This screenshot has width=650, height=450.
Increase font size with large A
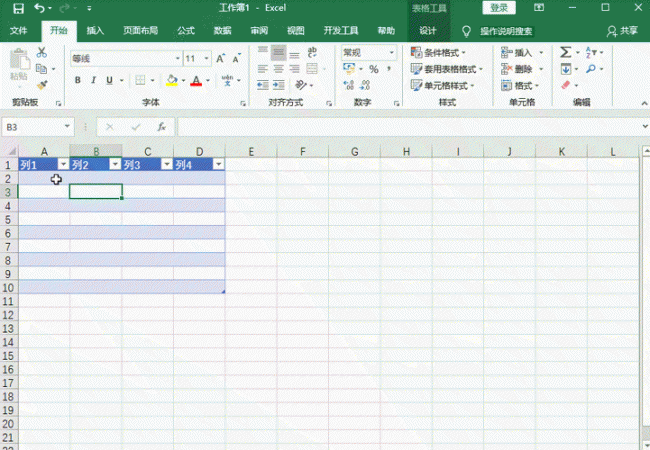pos(221,59)
